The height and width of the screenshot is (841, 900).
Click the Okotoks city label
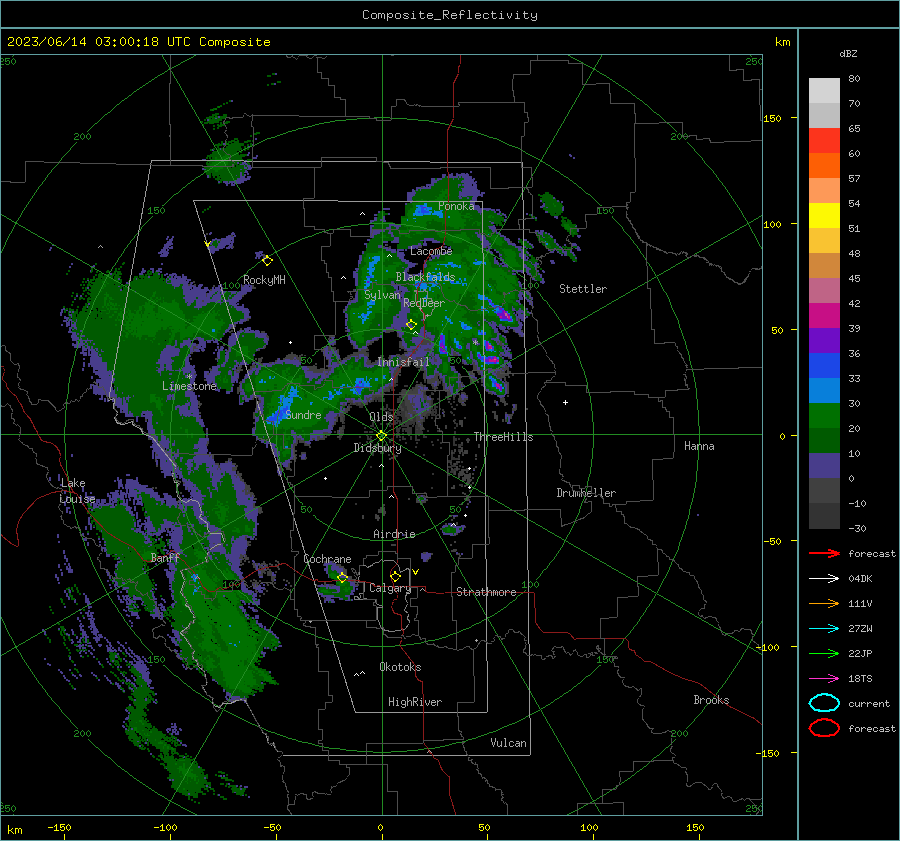click(400, 668)
